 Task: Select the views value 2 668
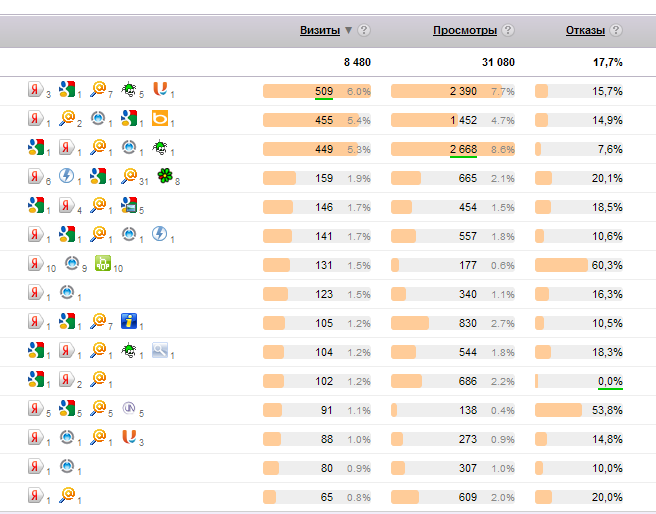[x=463, y=149]
